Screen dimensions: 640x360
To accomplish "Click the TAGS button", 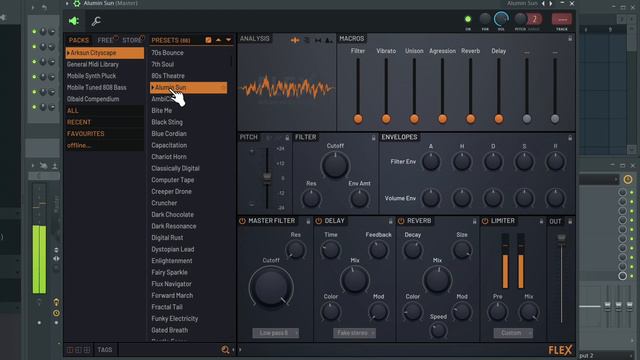I will pyautogui.click(x=104, y=350).
